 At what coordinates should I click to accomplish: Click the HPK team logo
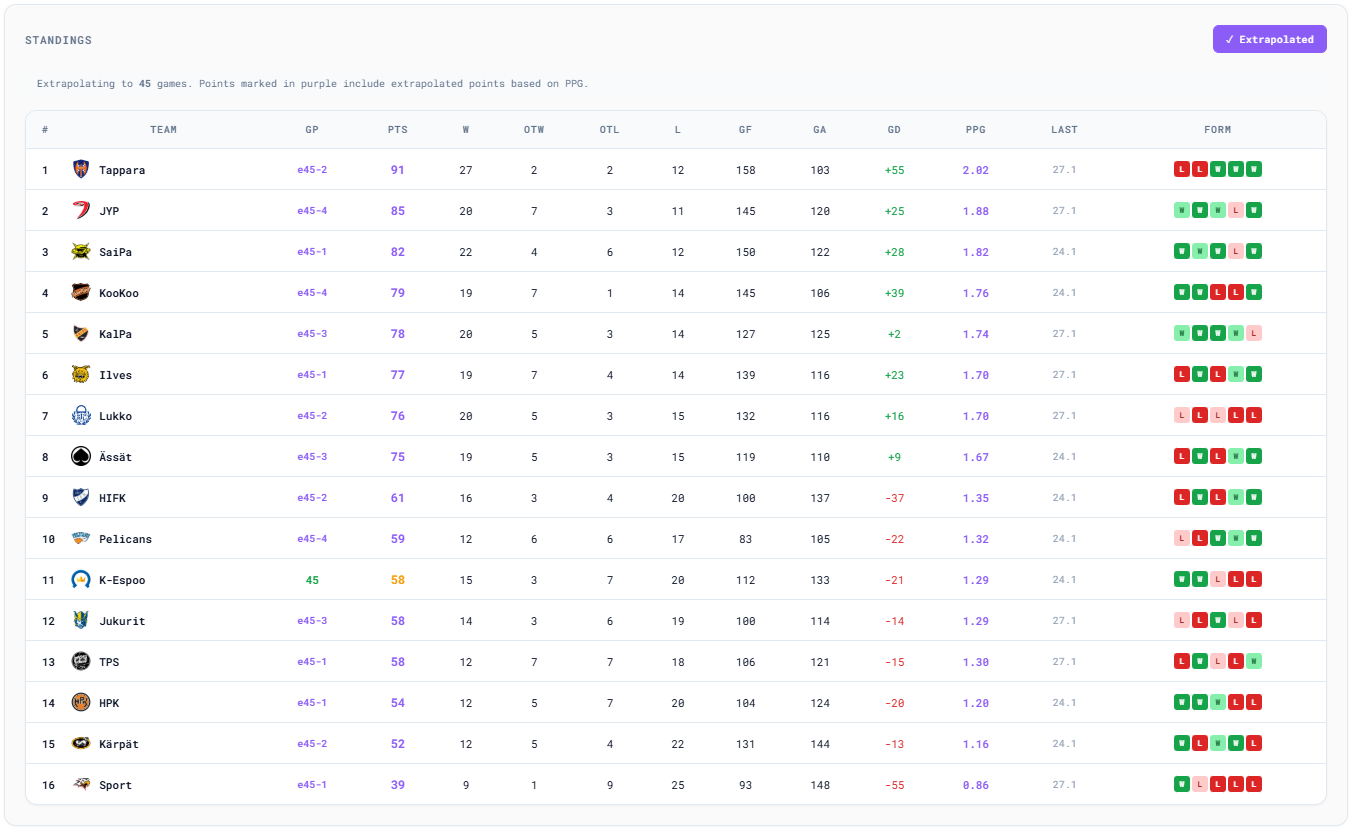click(81, 703)
